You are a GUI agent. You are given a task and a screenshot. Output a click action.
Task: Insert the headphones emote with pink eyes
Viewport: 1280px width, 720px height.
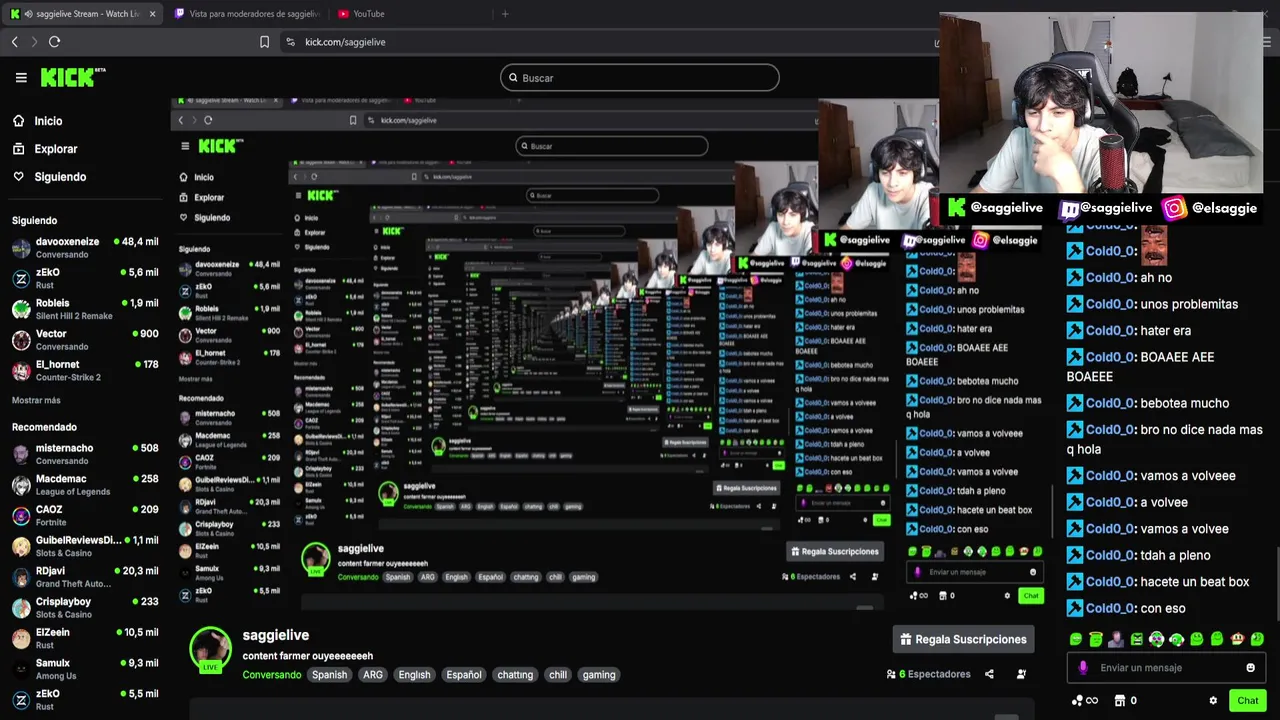tap(1157, 639)
